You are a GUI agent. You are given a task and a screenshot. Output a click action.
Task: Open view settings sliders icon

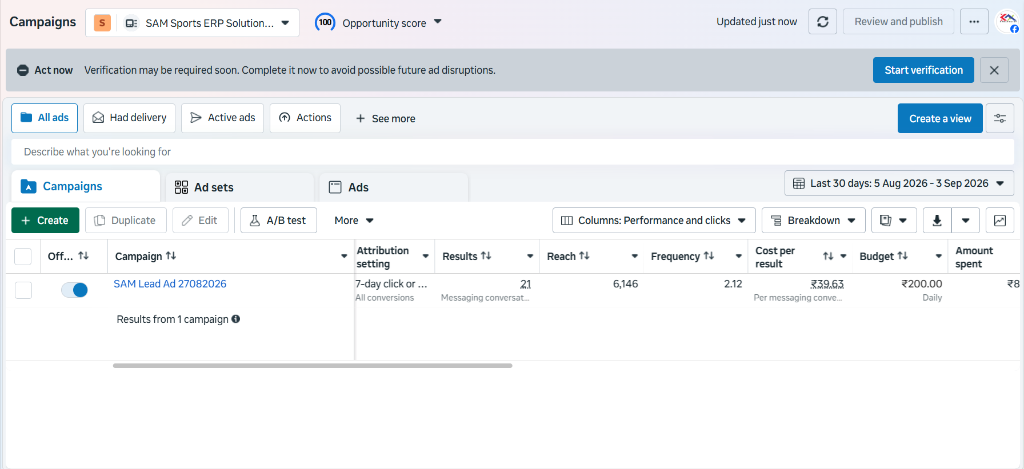point(1000,118)
